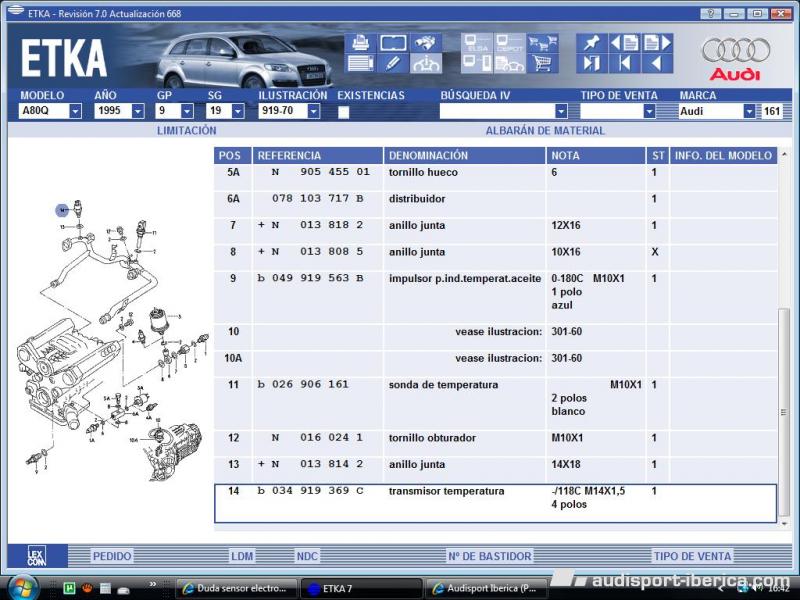Select row 11 sonda de temperatura
Viewport: 800px width, 600px height.
tap(495, 404)
